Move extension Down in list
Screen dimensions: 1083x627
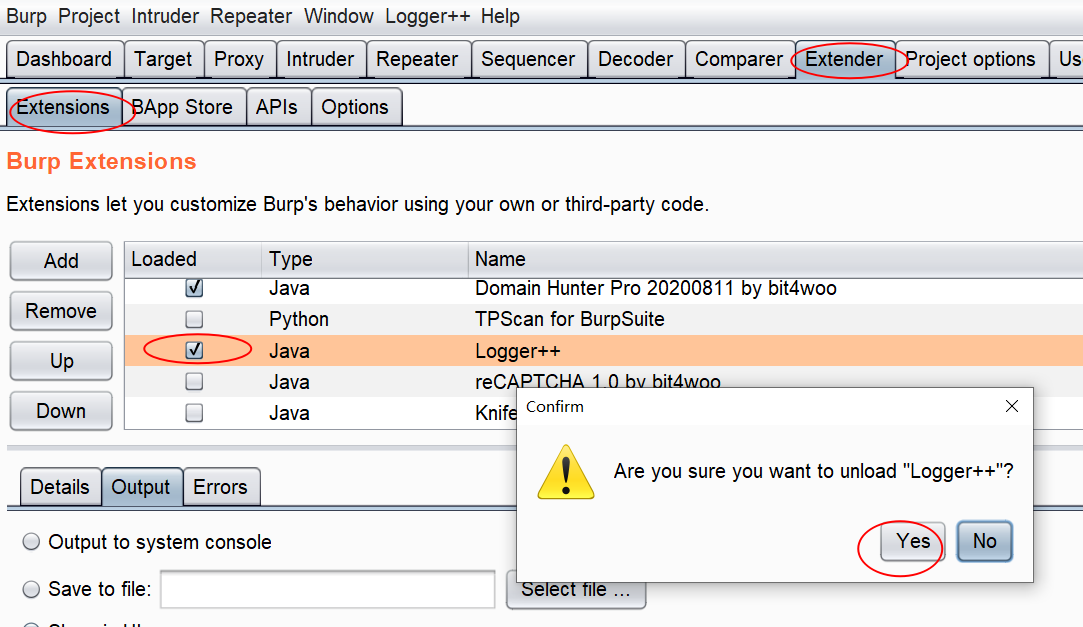click(61, 411)
